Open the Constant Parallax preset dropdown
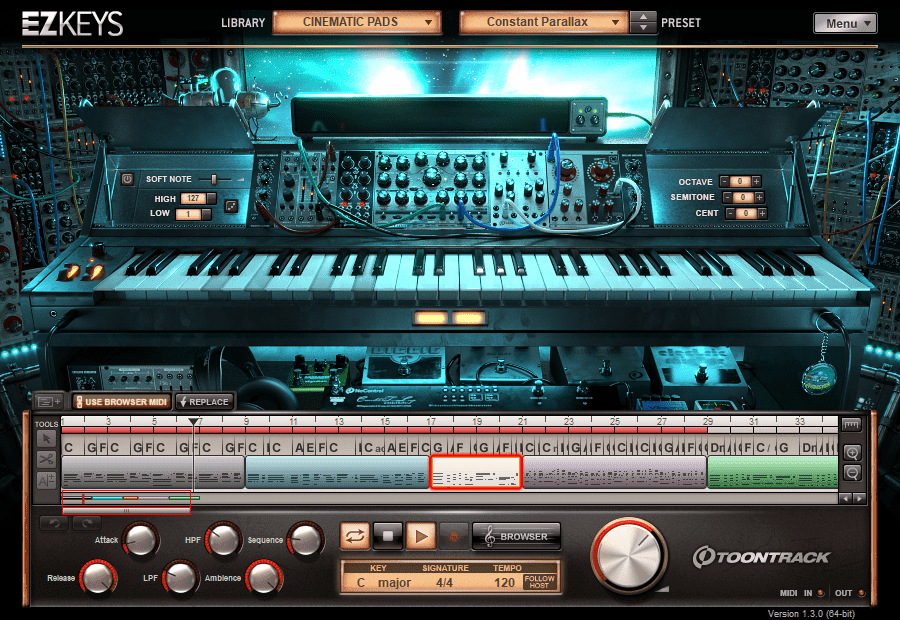Screen dimensions: 900x620 click(543, 22)
